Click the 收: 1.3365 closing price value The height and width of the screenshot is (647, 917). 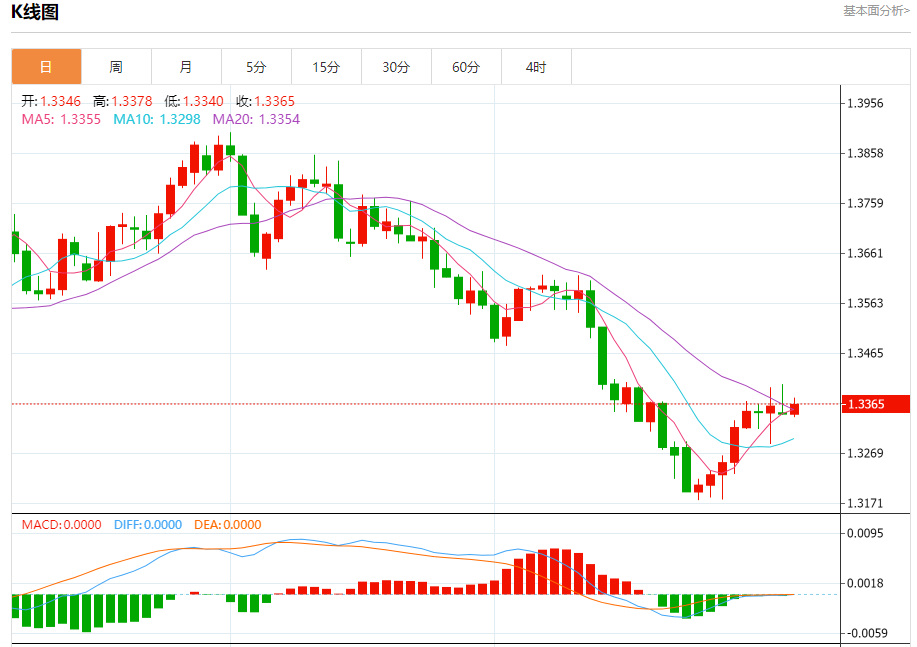(265, 101)
